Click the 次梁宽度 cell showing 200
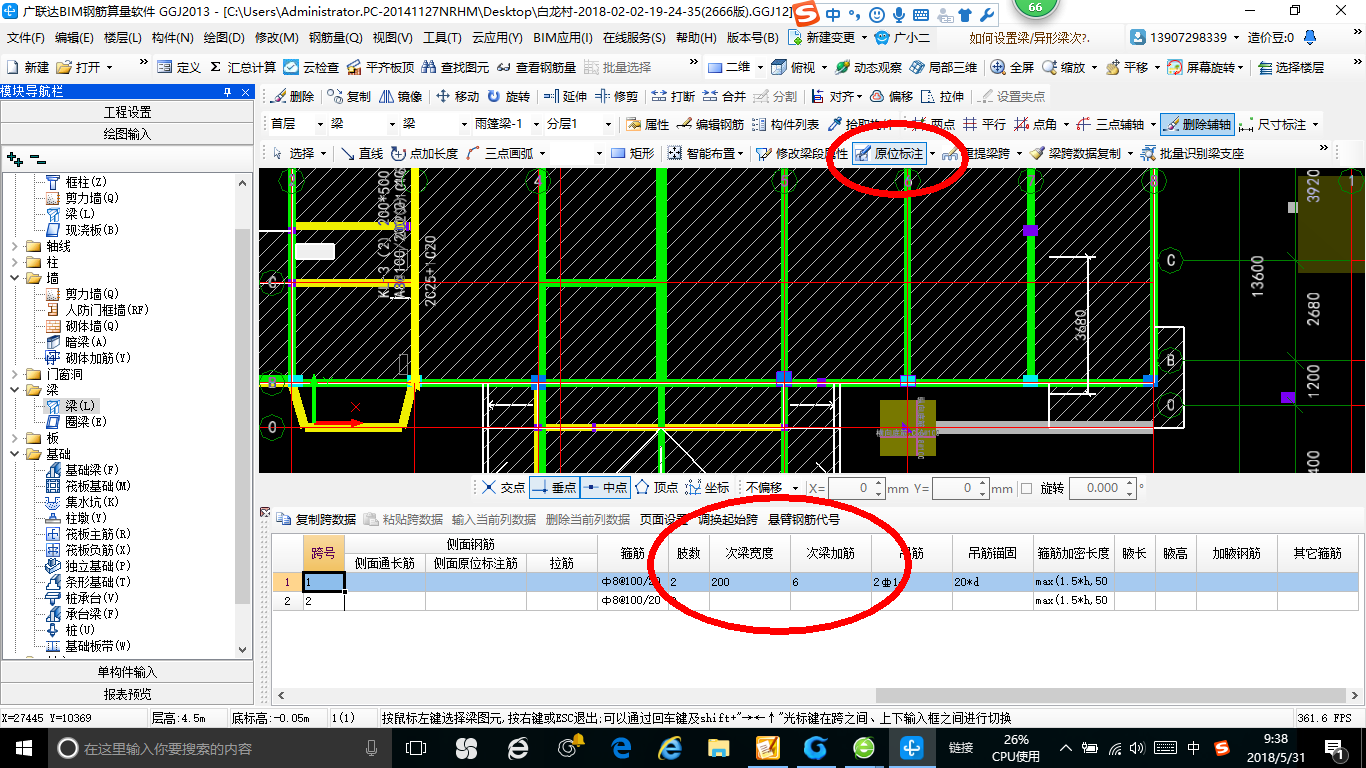This screenshot has height=768, width=1366. [x=749, y=581]
